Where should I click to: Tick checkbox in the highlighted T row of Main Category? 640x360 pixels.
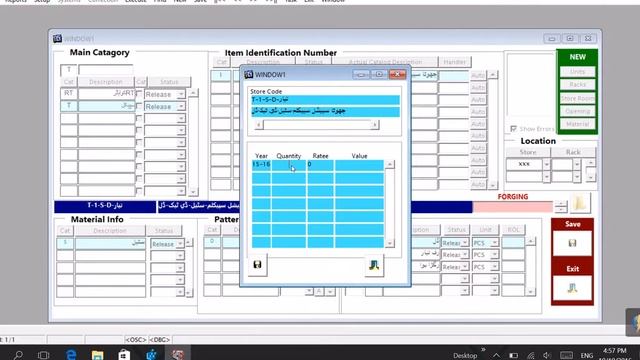coord(139,106)
